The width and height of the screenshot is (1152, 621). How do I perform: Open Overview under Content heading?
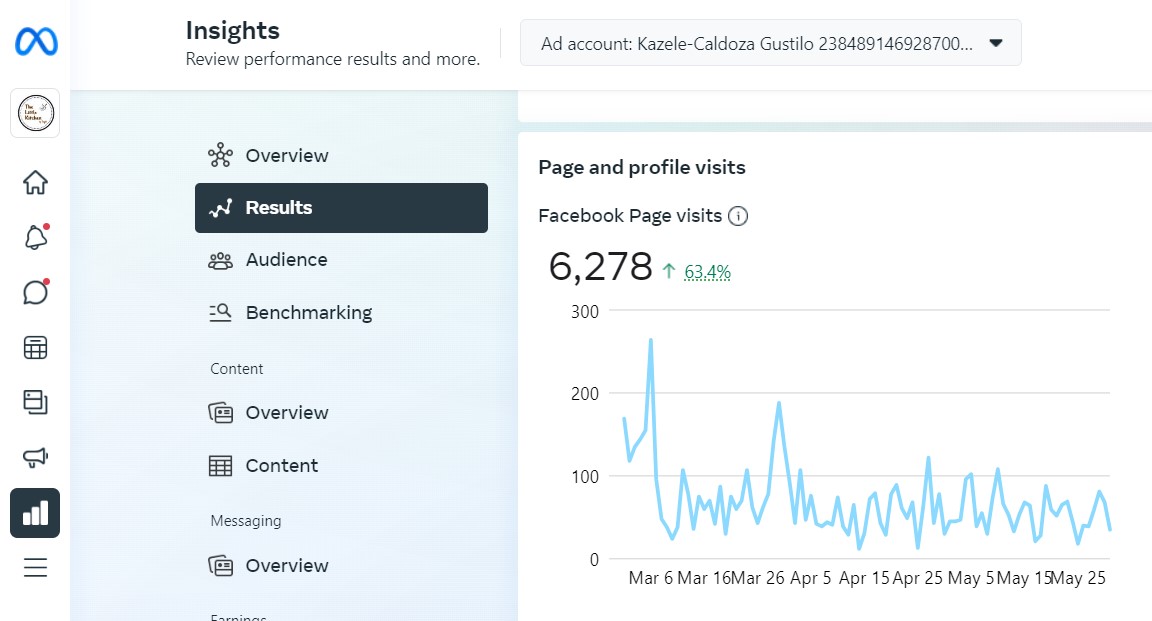tap(286, 413)
